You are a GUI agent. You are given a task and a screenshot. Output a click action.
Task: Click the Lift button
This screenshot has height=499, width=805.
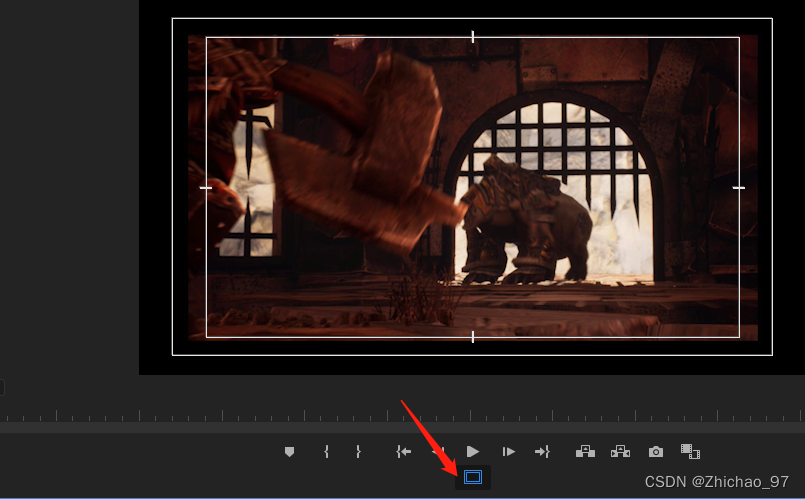585,452
